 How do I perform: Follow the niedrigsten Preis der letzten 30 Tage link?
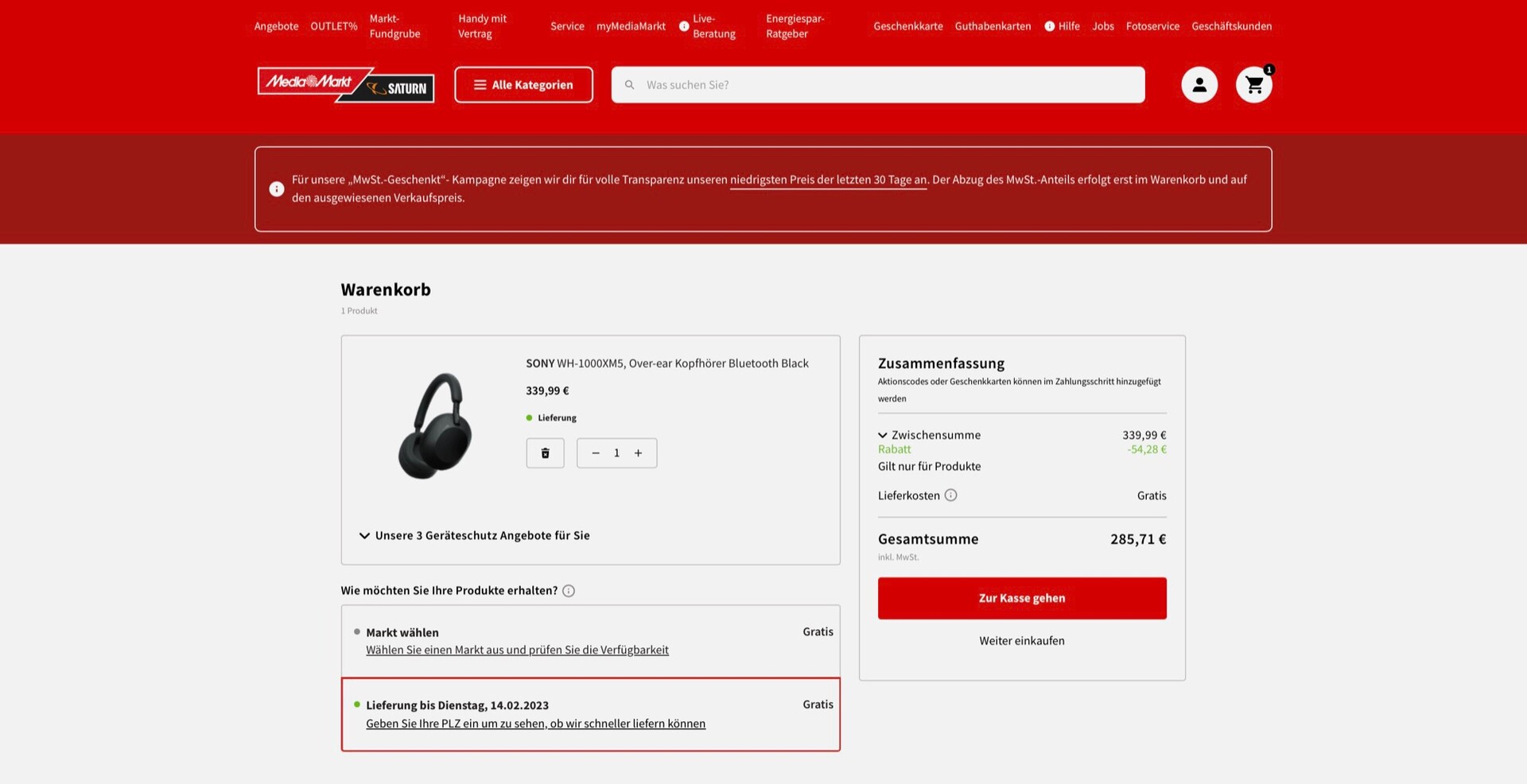829,180
